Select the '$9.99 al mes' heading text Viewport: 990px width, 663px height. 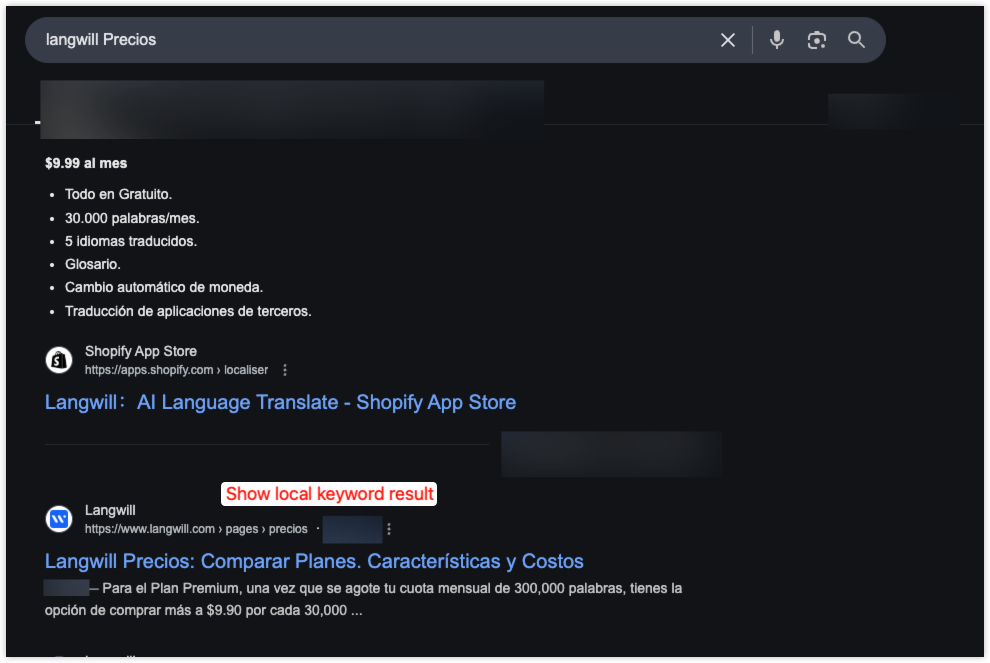(x=86, y=164)
